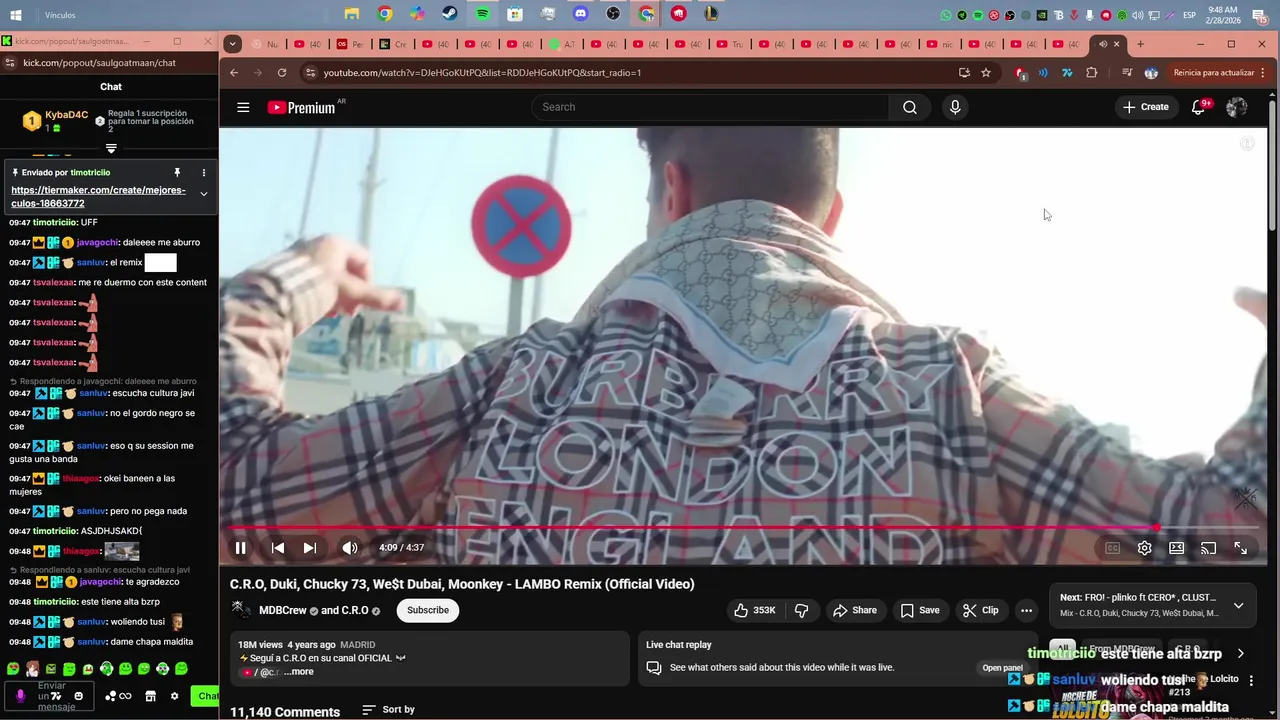Go to YouTube Premium home logo
The height and width of the screenshot is (720, 1280).
tap(302, 107)
